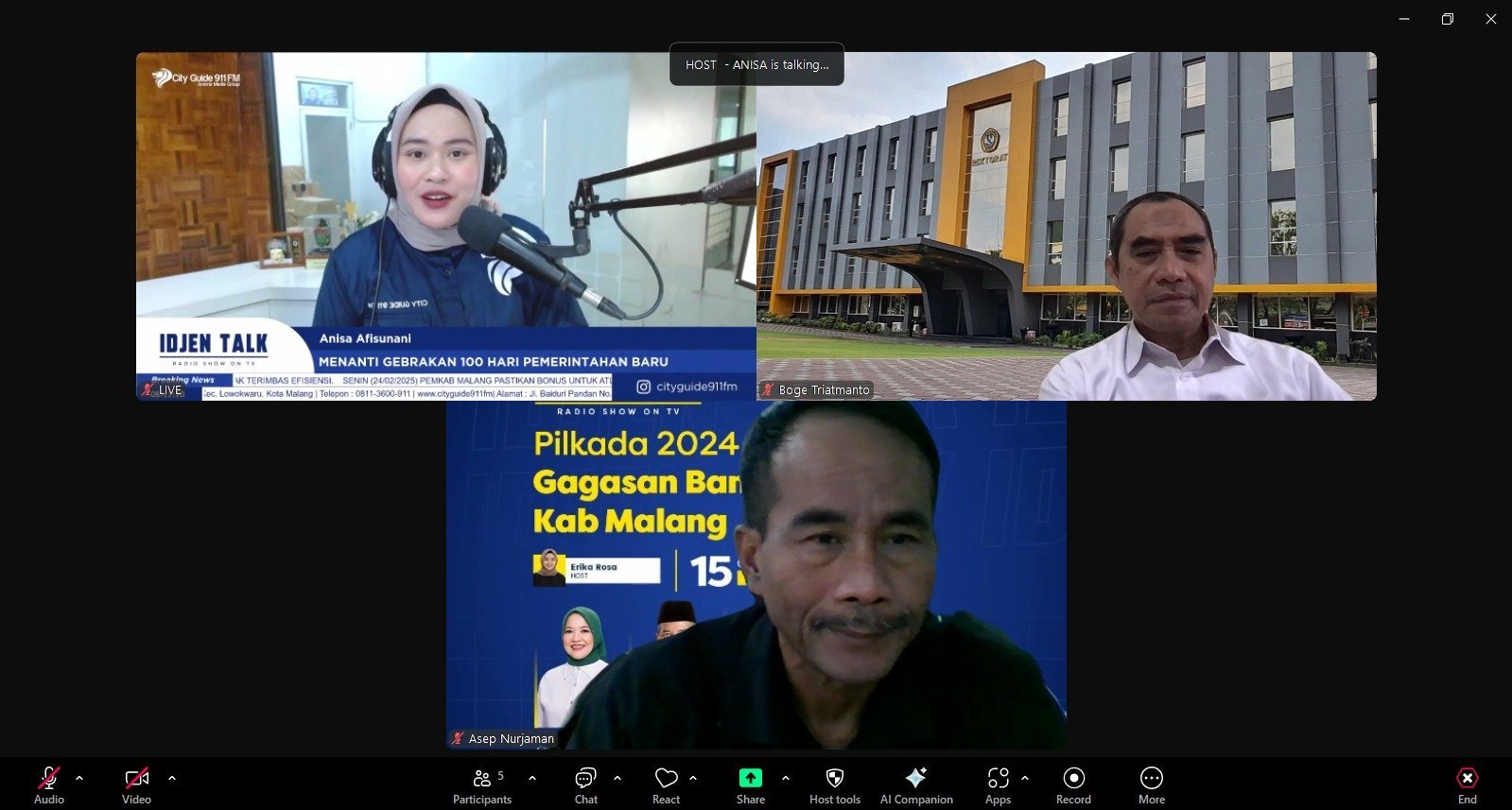Open the Apps menu
1512x810 pixels.
click(x=998, y=784)
